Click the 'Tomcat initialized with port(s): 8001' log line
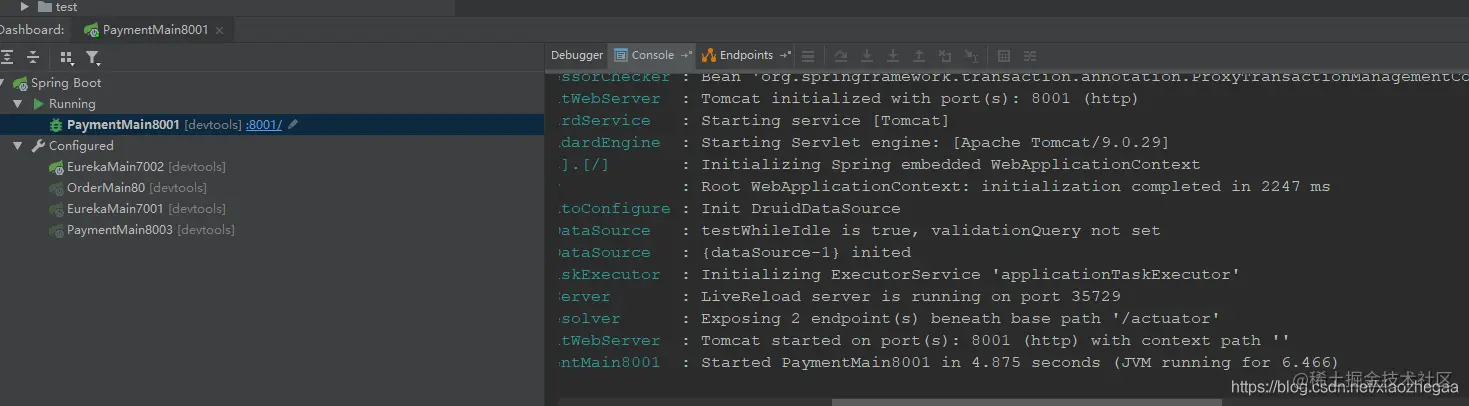 point(919,99)
